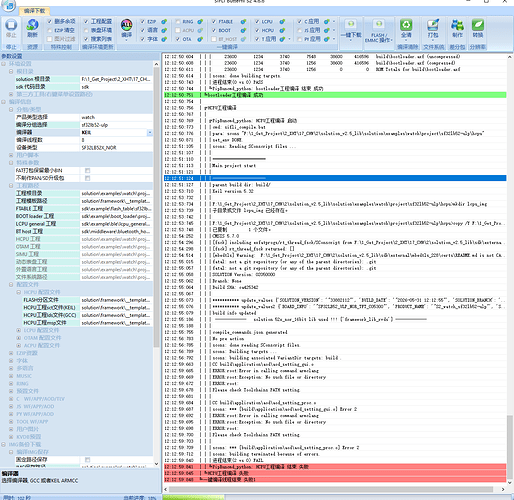Image resolution: width=514 pixels, height=500 pixels.
Task: Expand the MUSIC tree item
Action: (x=11, y=376)
